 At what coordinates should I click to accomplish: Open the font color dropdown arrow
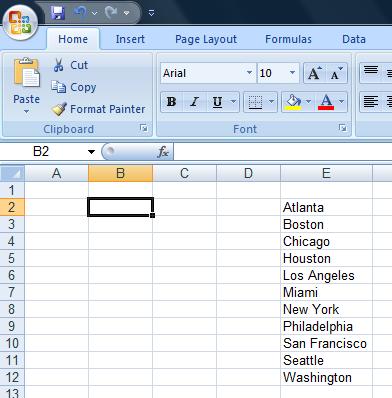click(341, 102)
